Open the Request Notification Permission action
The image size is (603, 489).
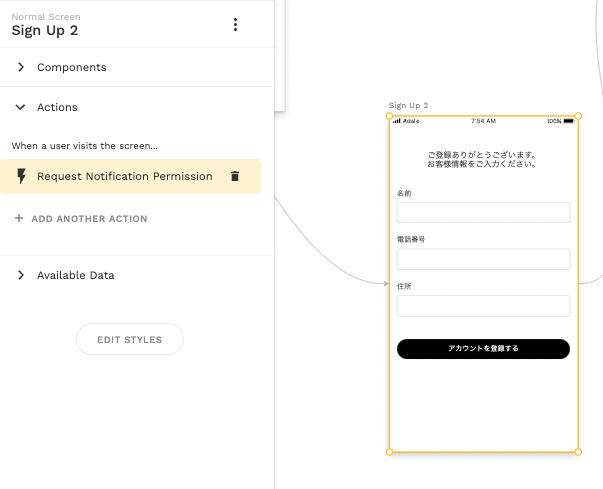(124, 176)
